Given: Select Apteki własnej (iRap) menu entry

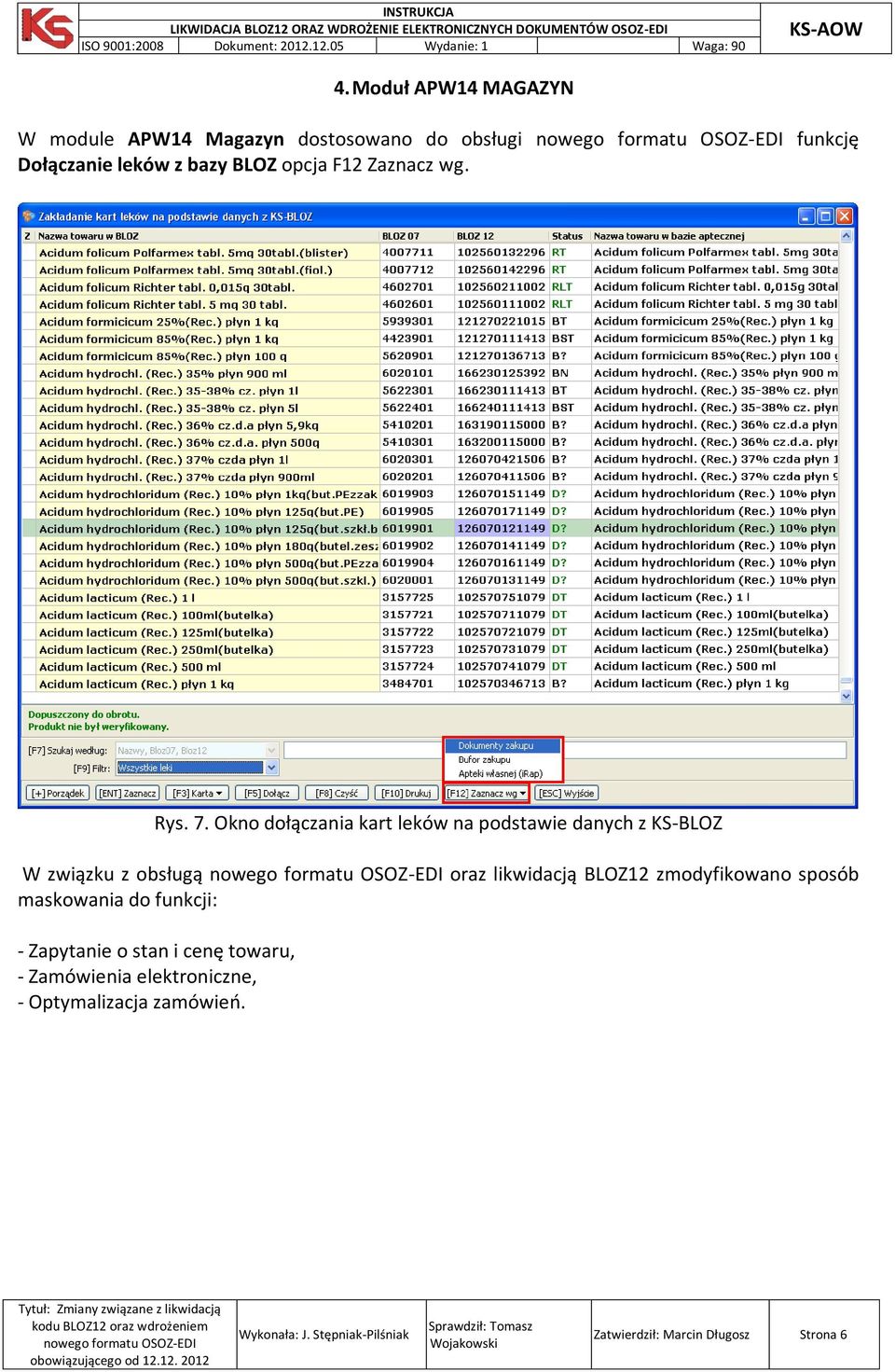Looking at the screenshot, I should point(503,774).
